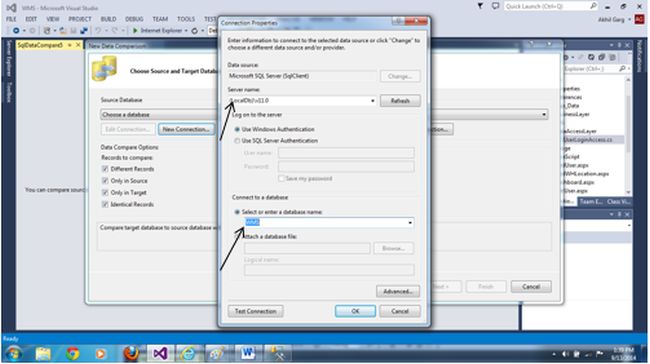Image resolution: width=650 pixels, height=364 pixels.
Task: Click Solution Explorer's Collapse All icon
Action: pyautogui.click(x=601, y=57)
